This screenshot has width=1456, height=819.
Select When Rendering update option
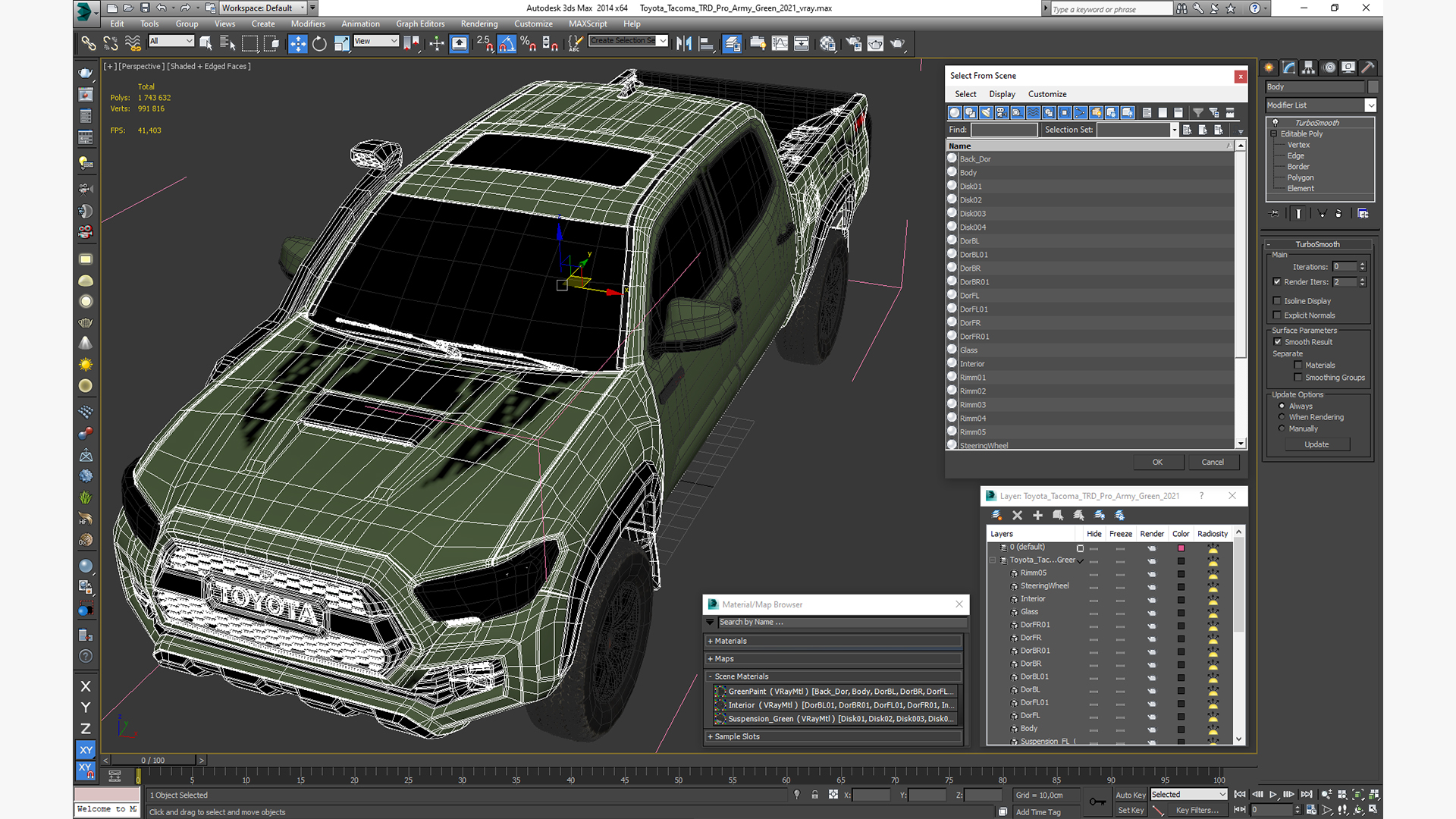[x=1282, y=417]
